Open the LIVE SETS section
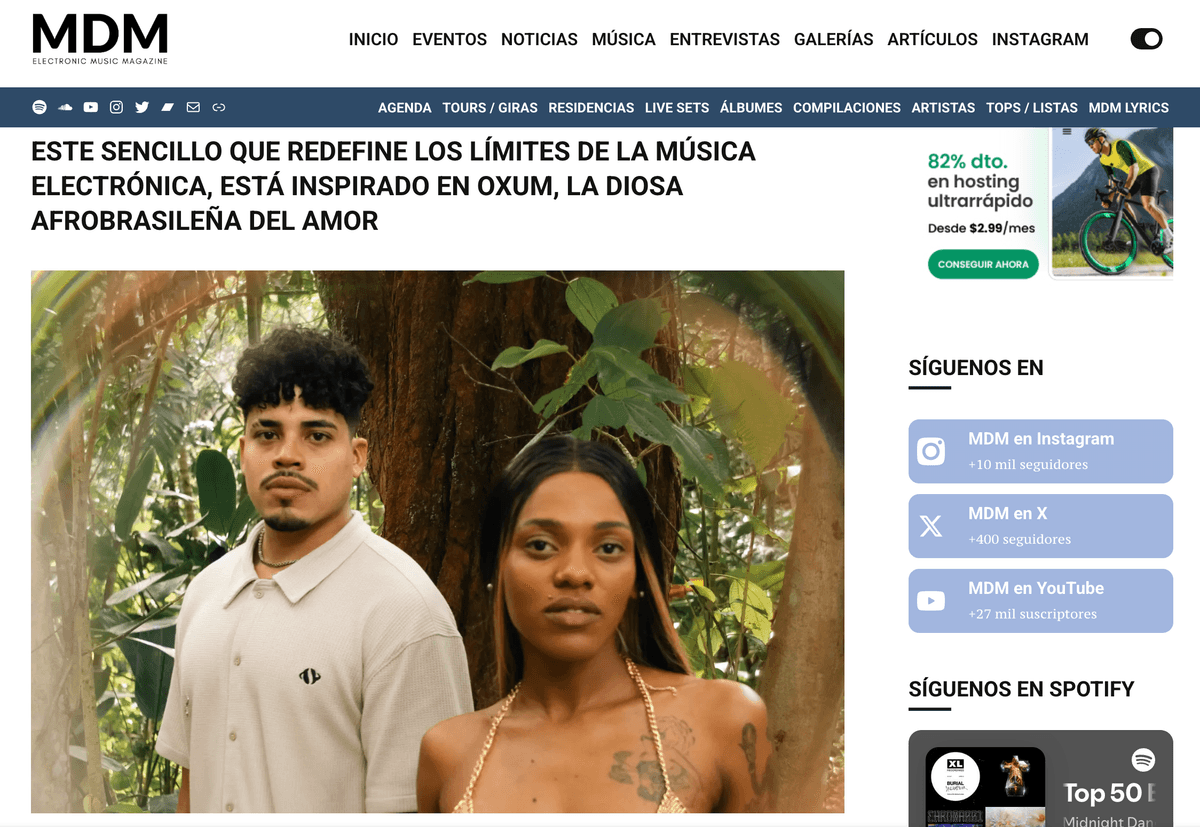The height and width of the screenshot is (827, 1200). point(677,107)
